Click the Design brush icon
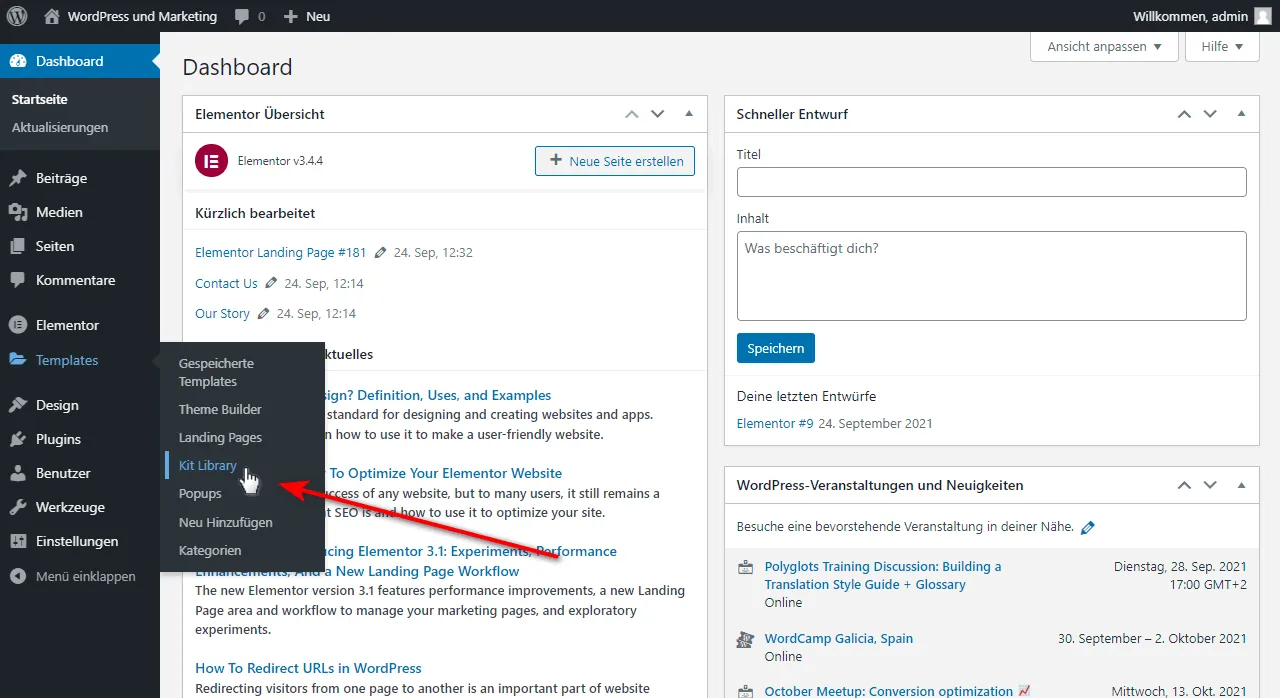 [x=18, y=405]
